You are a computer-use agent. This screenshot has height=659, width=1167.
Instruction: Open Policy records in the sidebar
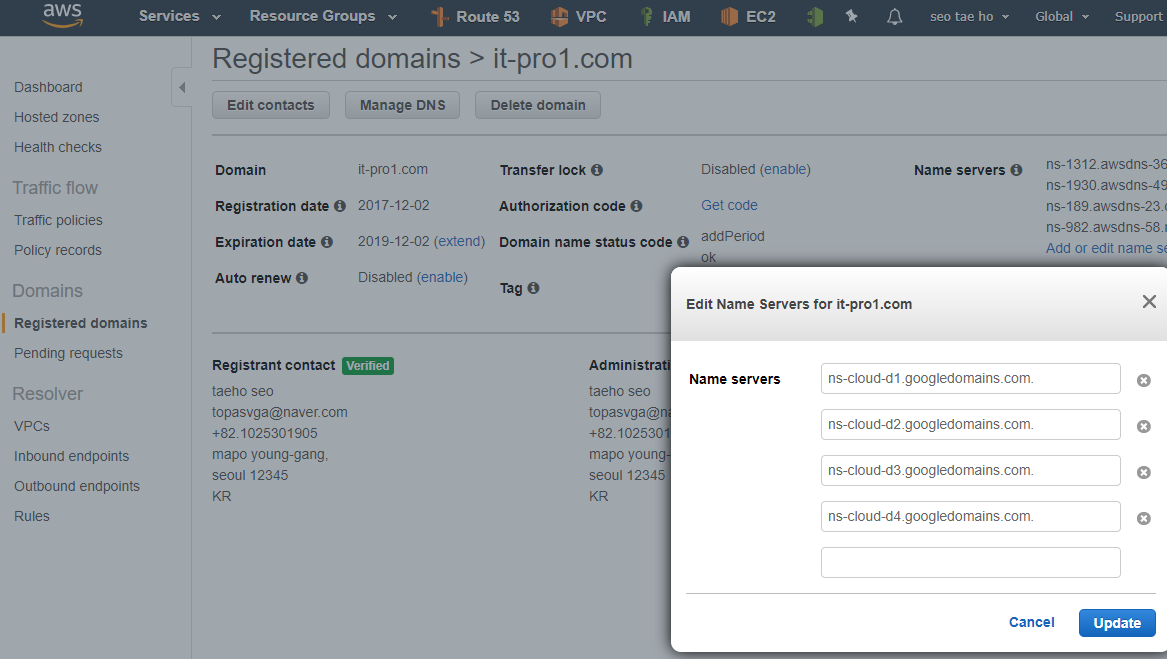58,250
